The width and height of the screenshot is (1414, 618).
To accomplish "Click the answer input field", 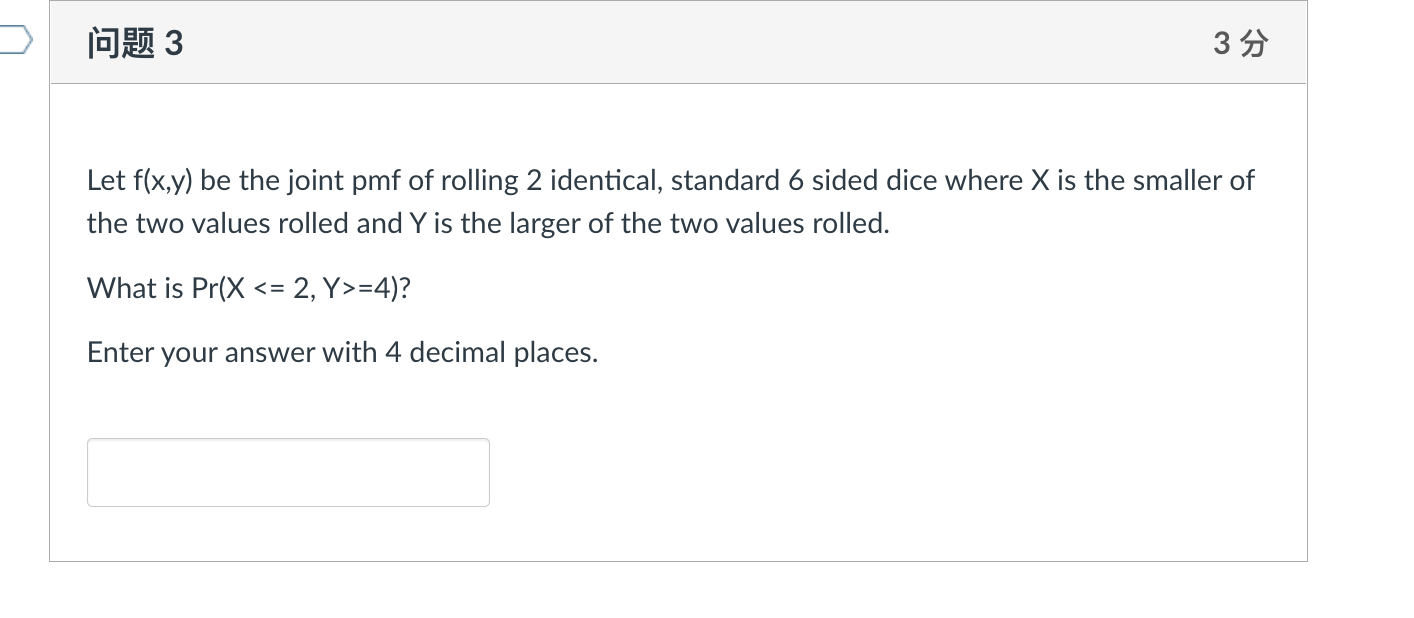I will point(288,472).
